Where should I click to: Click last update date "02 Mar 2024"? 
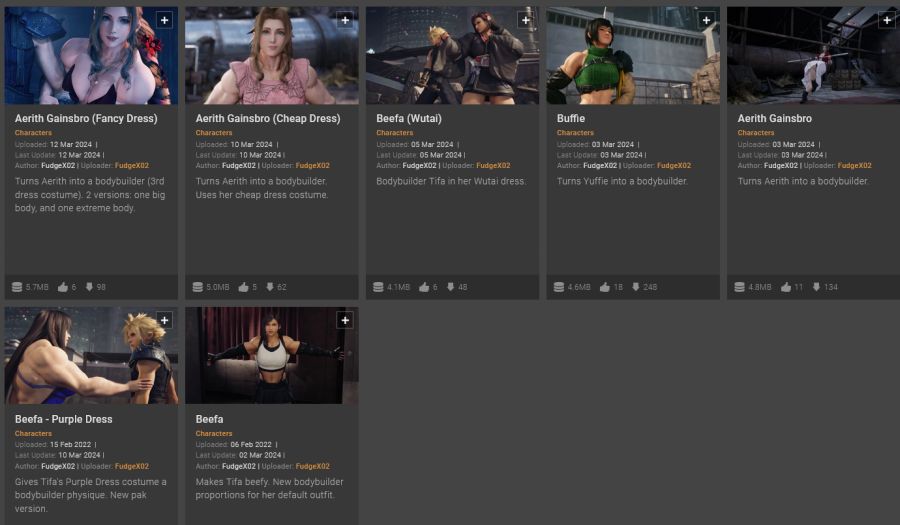[260, 456]
